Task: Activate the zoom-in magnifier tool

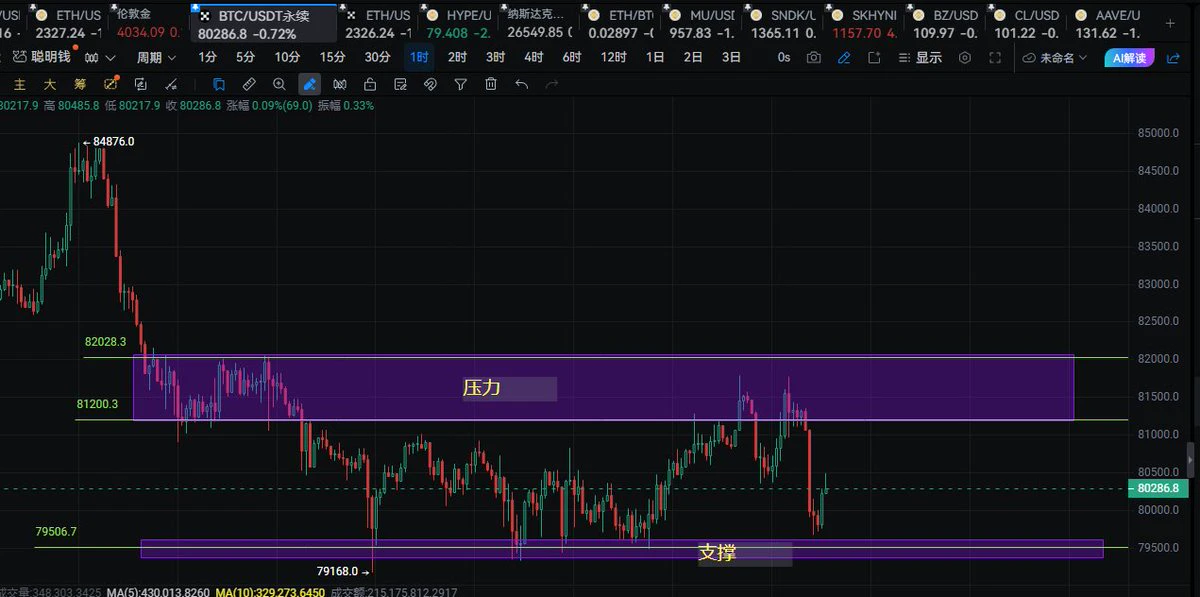Action: (x=279, y=84)
